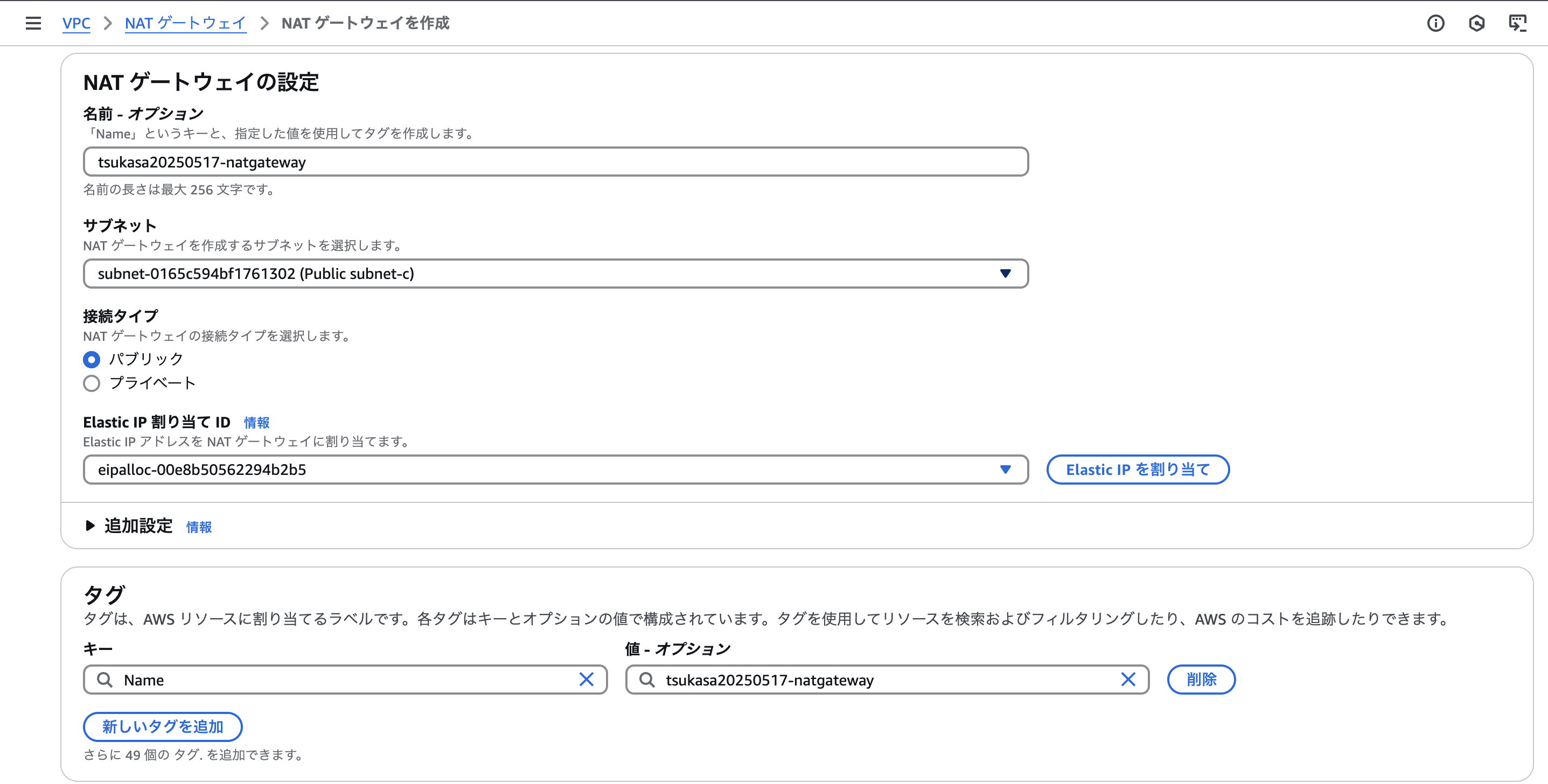Click the Elastic IP を割り当て button
Screen dimensions: 1548x784
point(1137,470)
